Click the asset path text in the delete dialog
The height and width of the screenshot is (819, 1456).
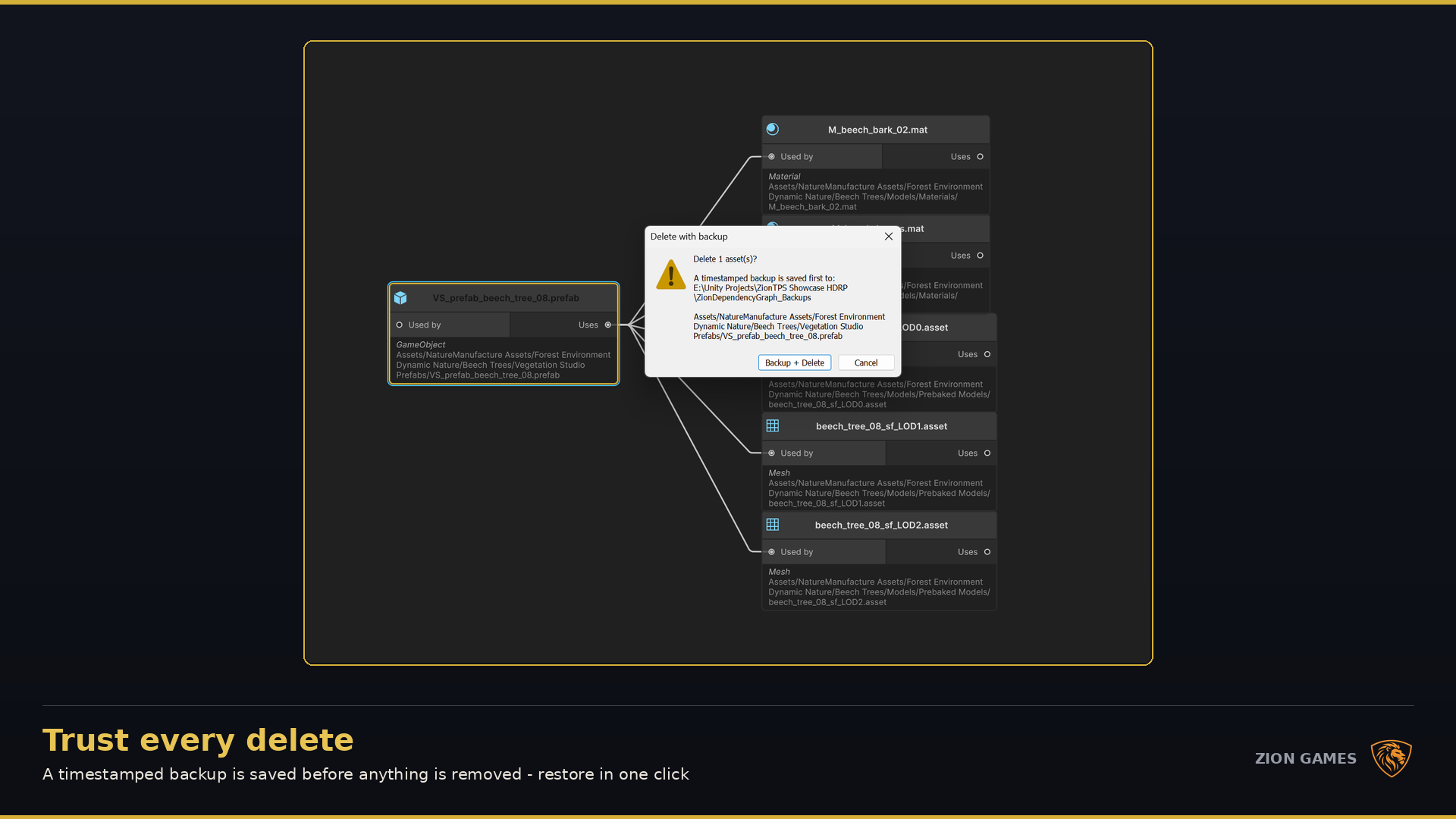click(x=789, y=327)
